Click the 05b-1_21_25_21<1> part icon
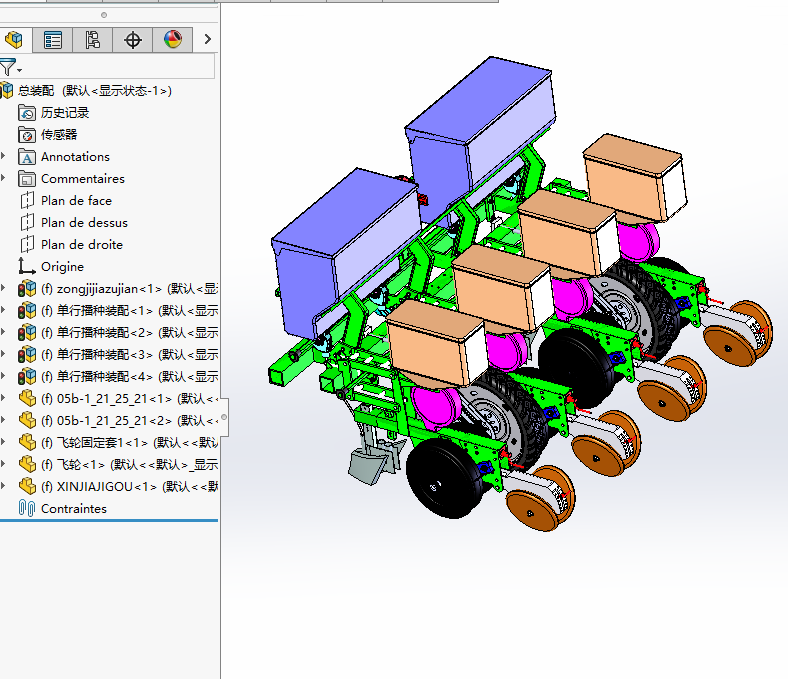This screenshot has width=788, height=679. pyautogui.click(x=27, y=399)
